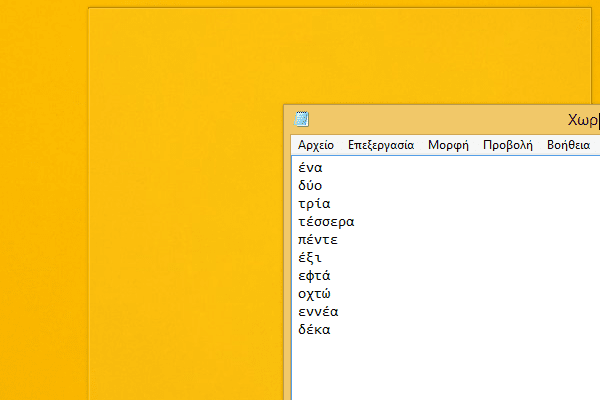Click the Notepad window title text
Image resolution: width=600 pixels, height=400 pixels.
pyautogui.click(x=583, y=119)
